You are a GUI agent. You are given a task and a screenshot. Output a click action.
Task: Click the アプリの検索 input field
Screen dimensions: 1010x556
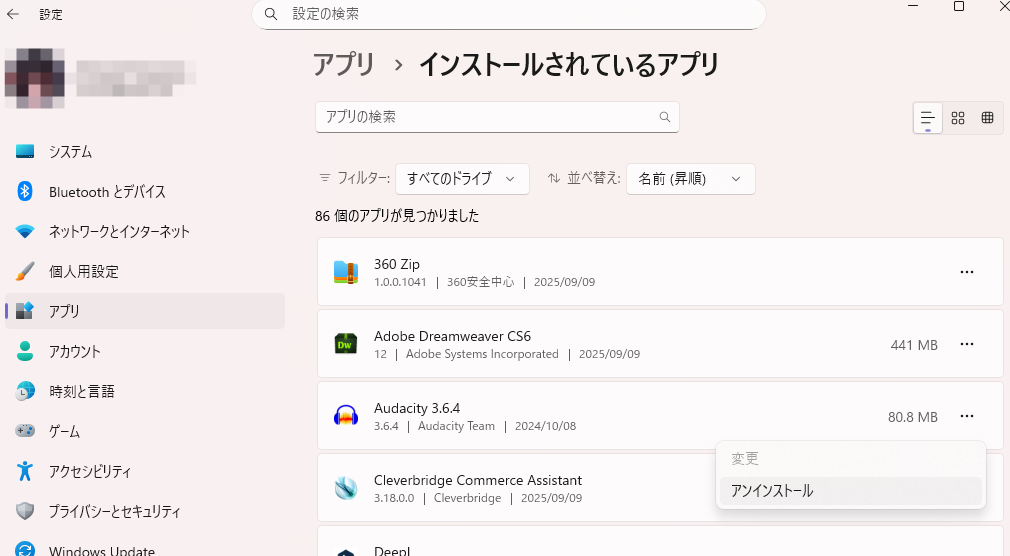click(497, 117)
